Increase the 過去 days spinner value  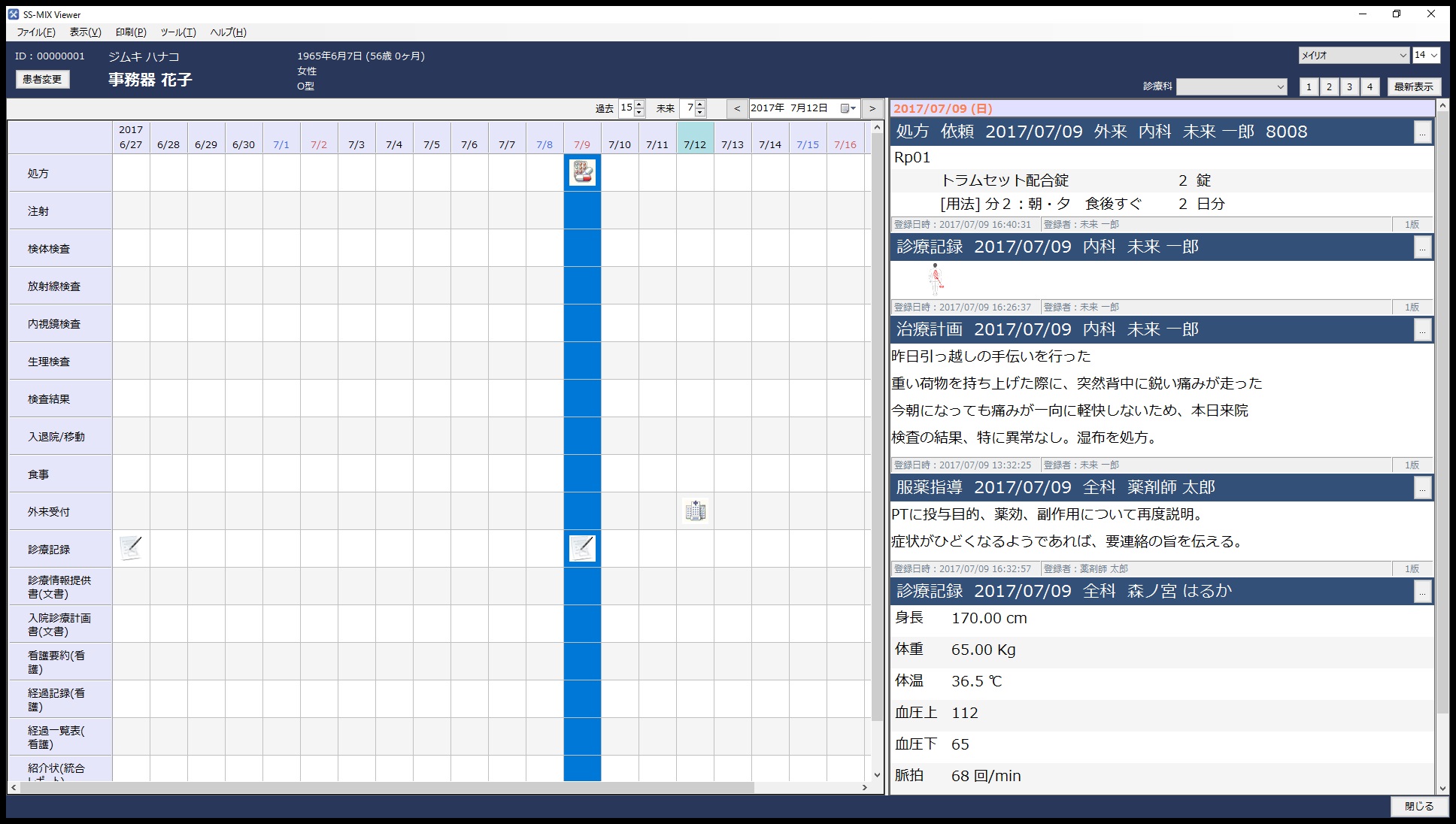coord(639,105)
